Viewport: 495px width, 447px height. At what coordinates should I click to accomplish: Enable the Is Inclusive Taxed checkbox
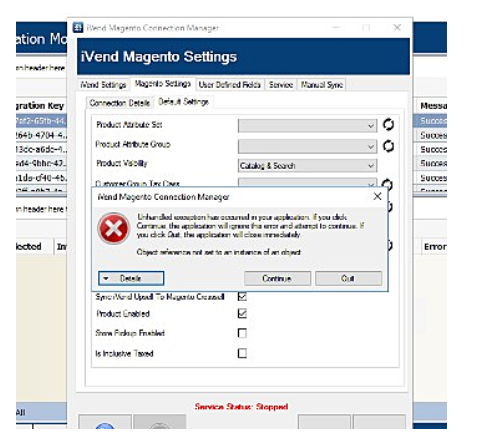(242, 353)
